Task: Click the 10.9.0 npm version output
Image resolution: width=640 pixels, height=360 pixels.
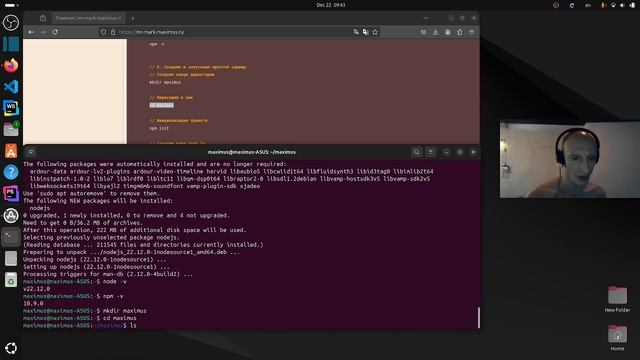Action: 33,303
